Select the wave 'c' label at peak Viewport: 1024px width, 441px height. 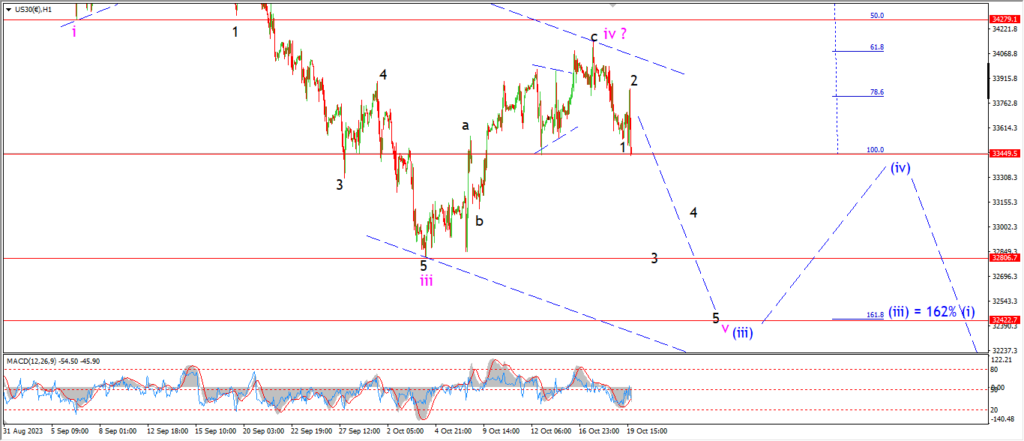pos(594,37)
